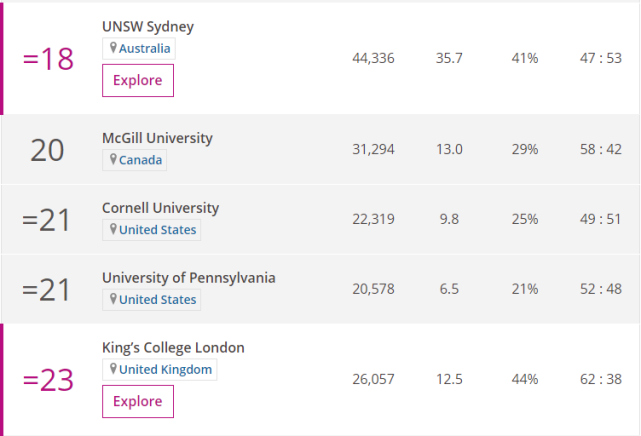Click the =23 rank for King's College

[48, 381]
